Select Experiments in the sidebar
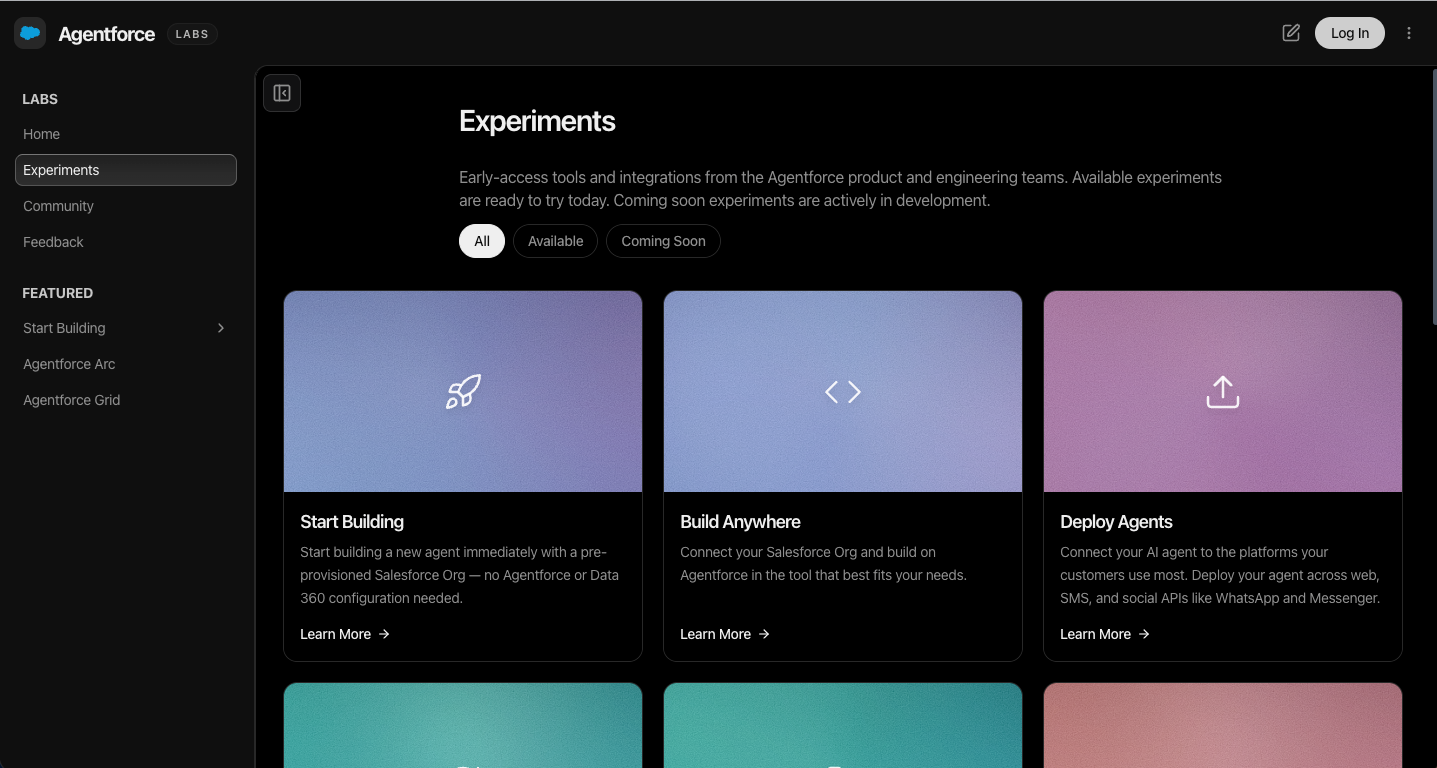Image resolution: width=1437 pixels, height=768 pixels. pos(126,170)
